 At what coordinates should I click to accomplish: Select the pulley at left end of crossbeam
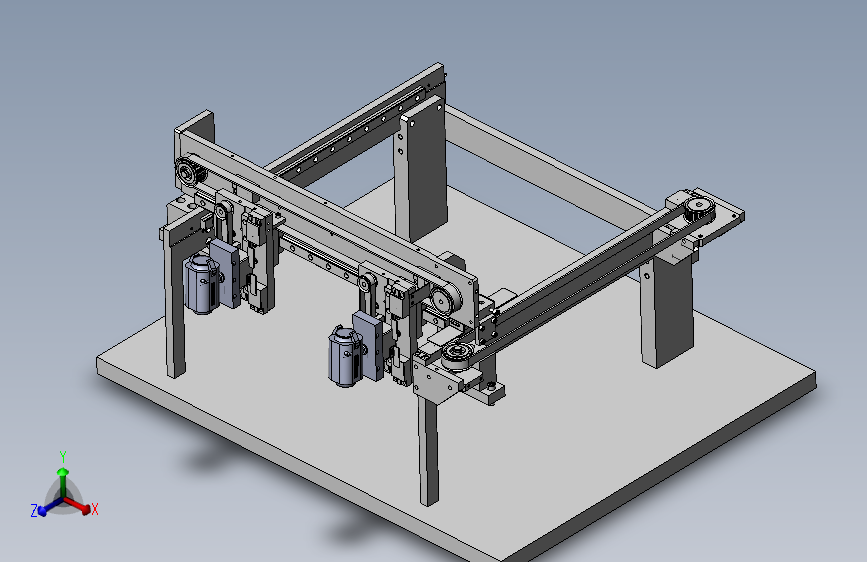[x=189, y=171]
